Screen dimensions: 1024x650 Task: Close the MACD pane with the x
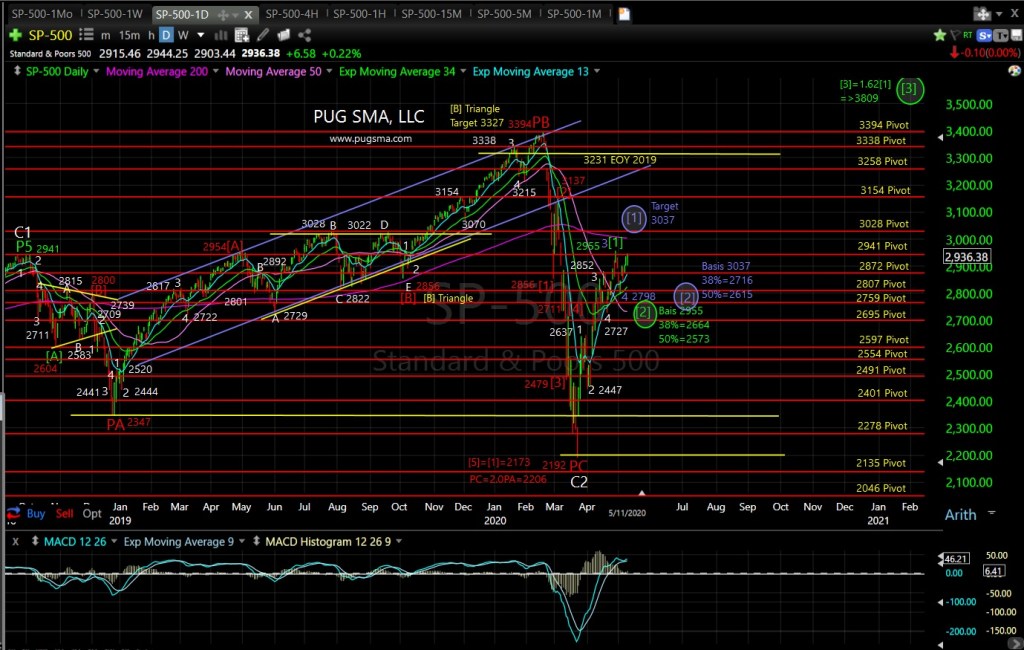coord(16,541)
